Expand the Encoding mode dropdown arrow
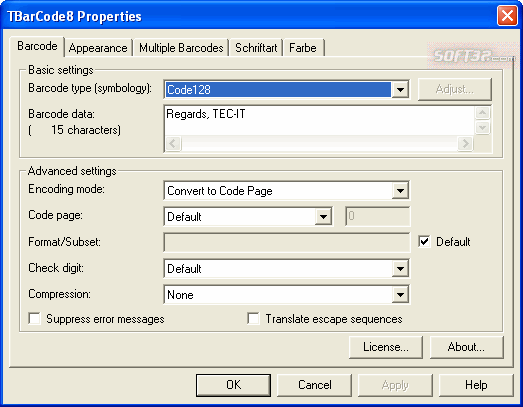 400,191
